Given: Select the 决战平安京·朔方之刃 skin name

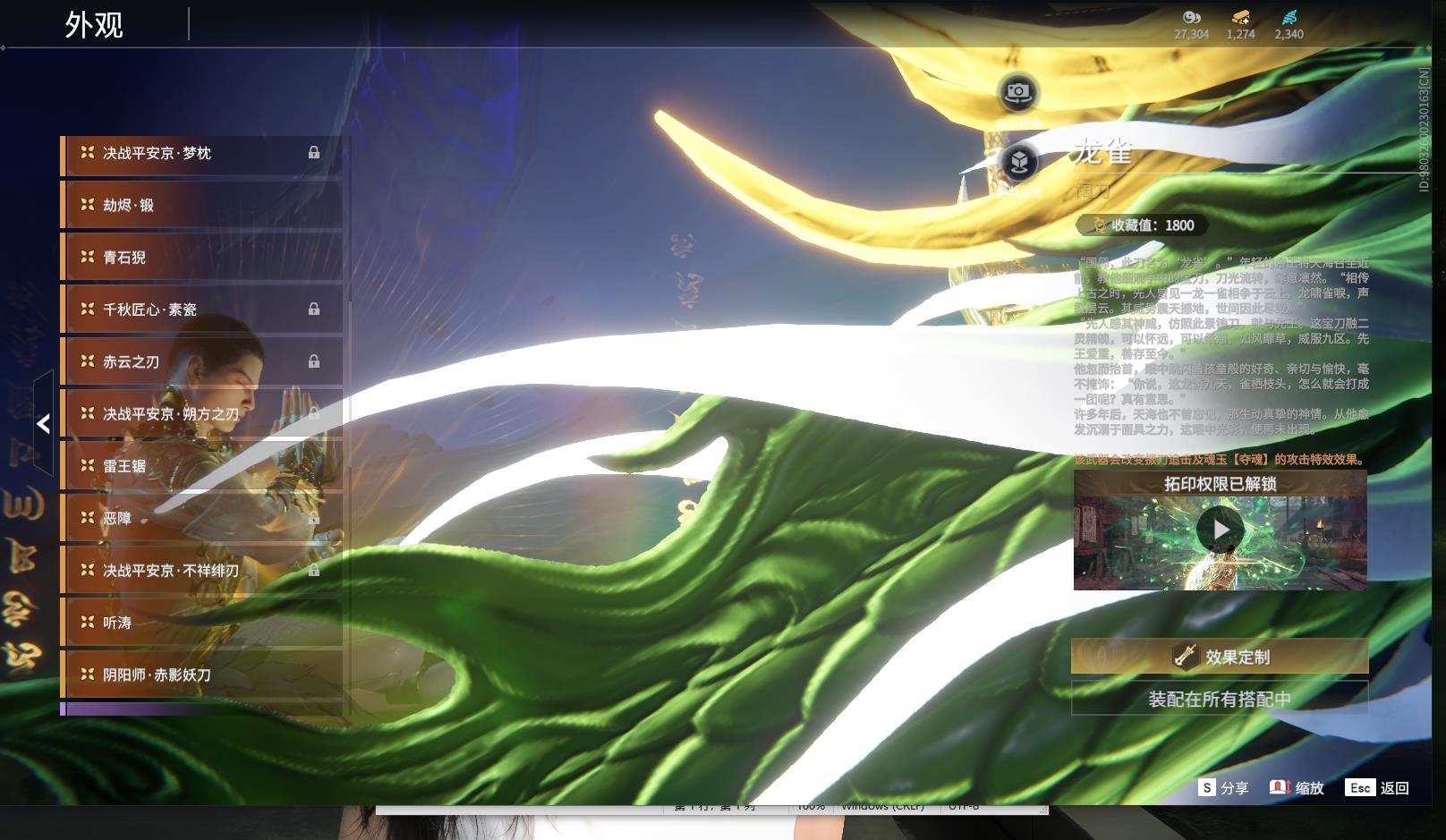Looking at the screenshot, I should pyautogui.click(x=171, y=413).
